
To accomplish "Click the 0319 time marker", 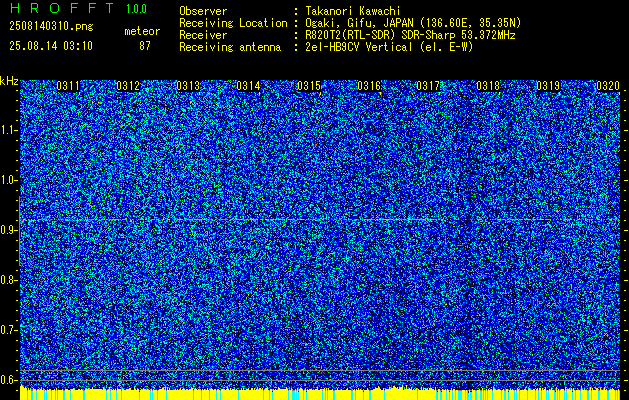I will click(548, 86).
